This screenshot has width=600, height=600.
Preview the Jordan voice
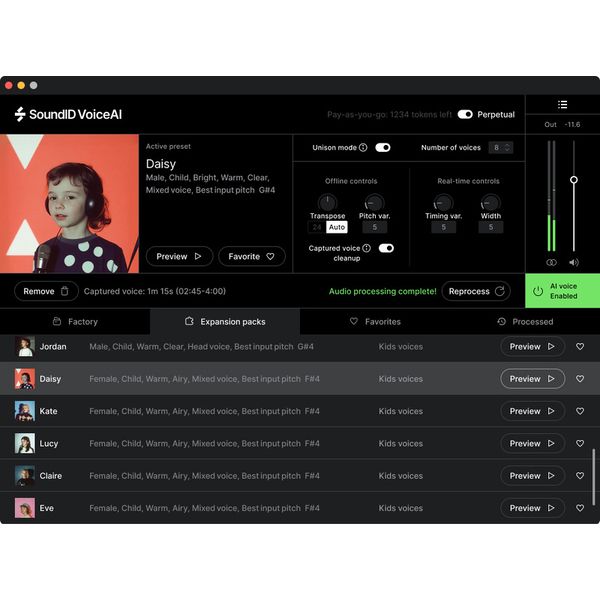(532, 346)
